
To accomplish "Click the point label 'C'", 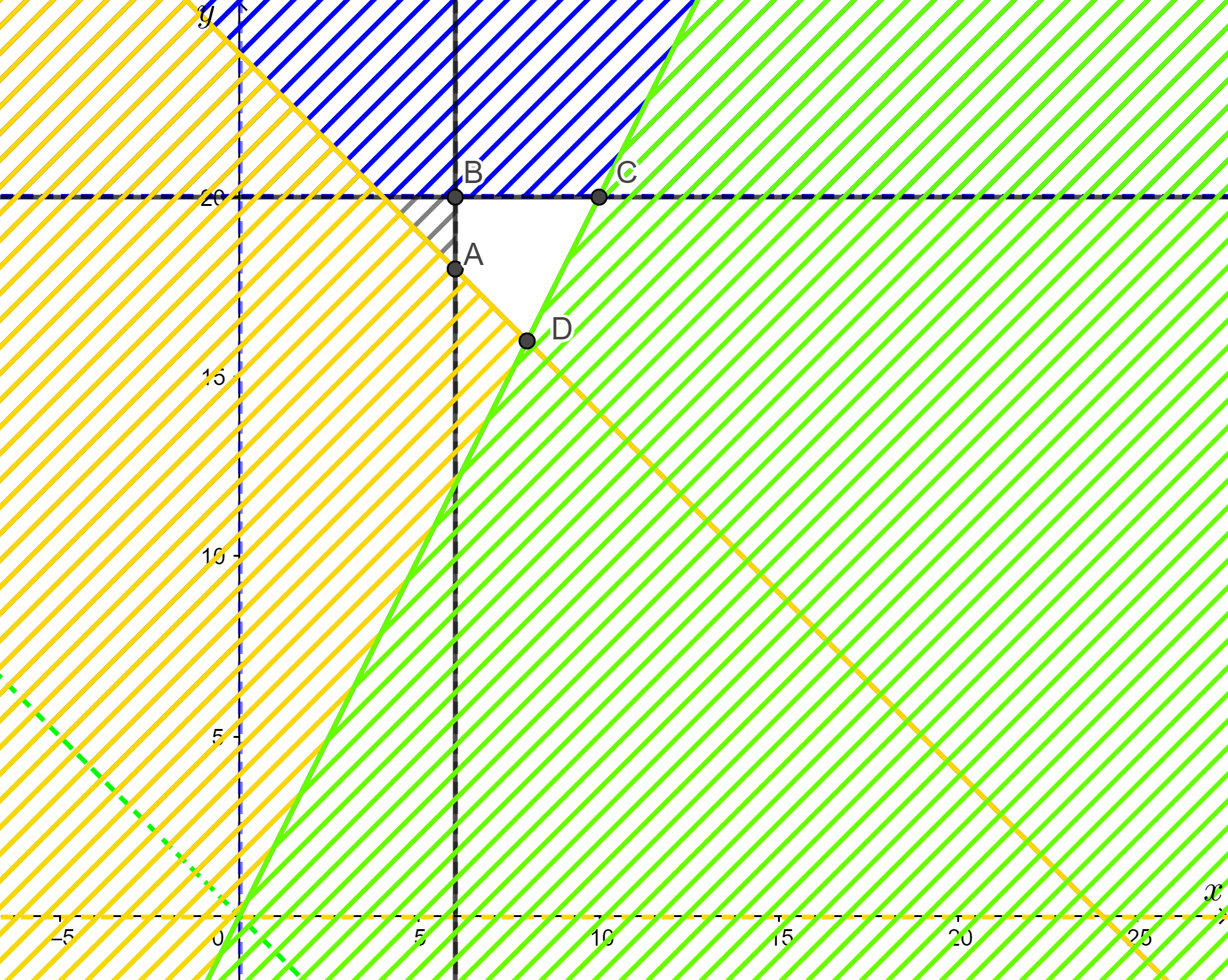I will coord(627,172).
